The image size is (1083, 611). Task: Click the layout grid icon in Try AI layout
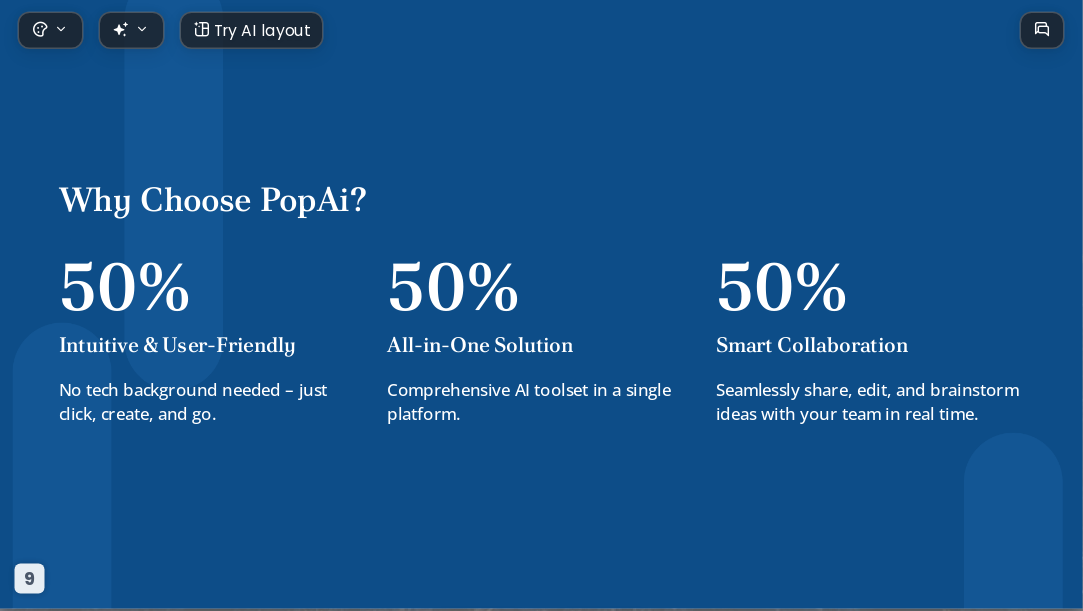click(201, 30)
